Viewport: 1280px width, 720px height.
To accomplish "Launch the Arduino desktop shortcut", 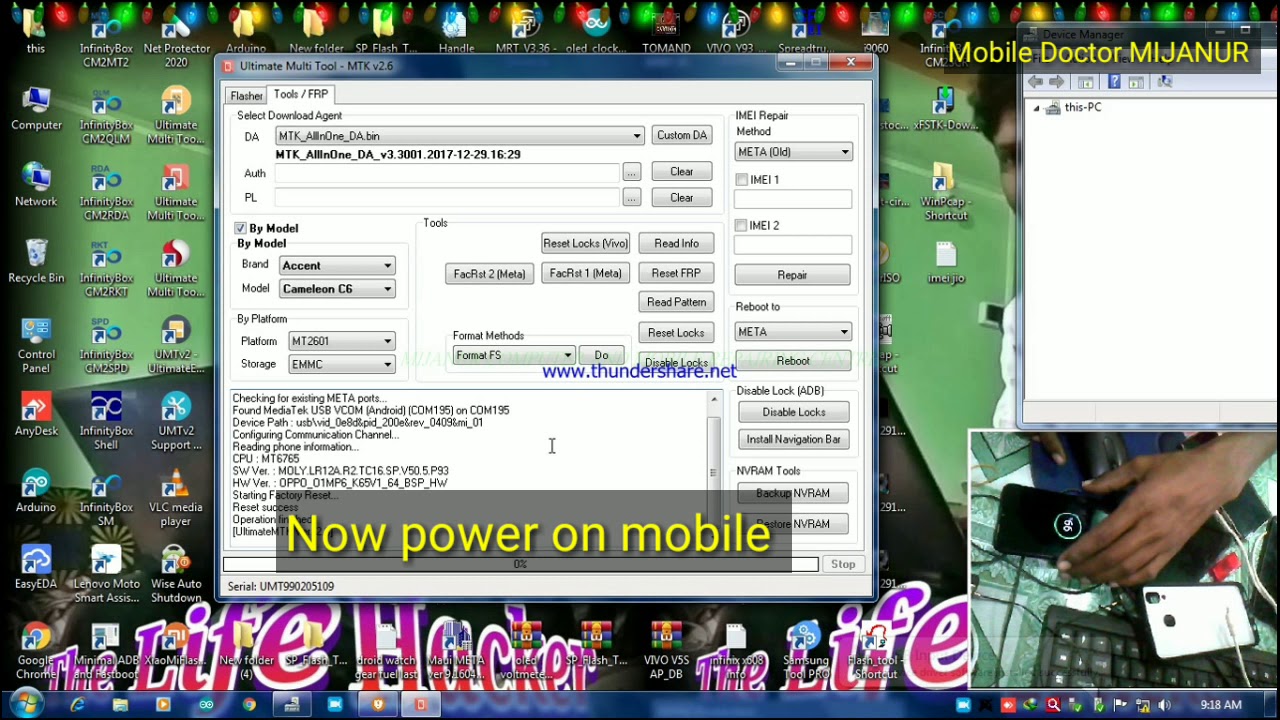I will click(36, 491).
